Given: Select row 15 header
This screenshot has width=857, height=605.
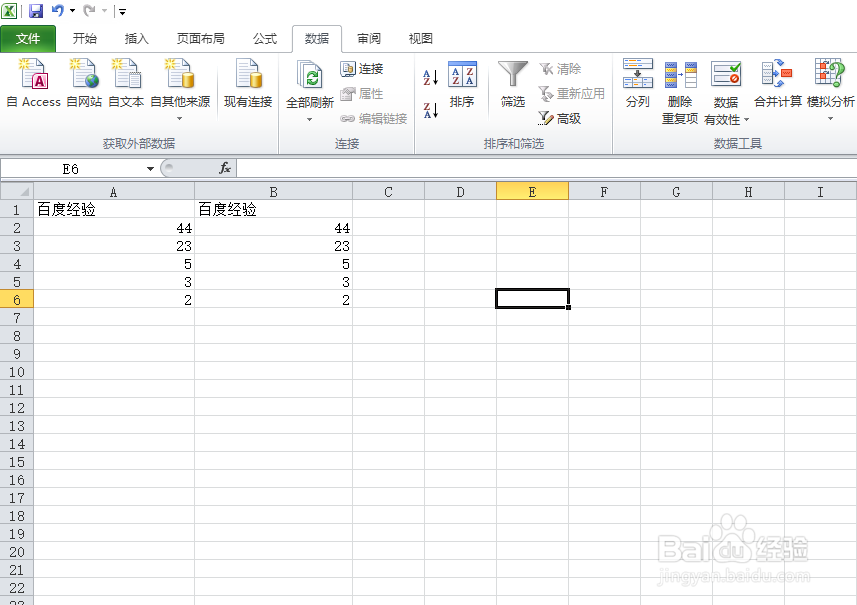Looking at the screenshot, I should [16, 462].
